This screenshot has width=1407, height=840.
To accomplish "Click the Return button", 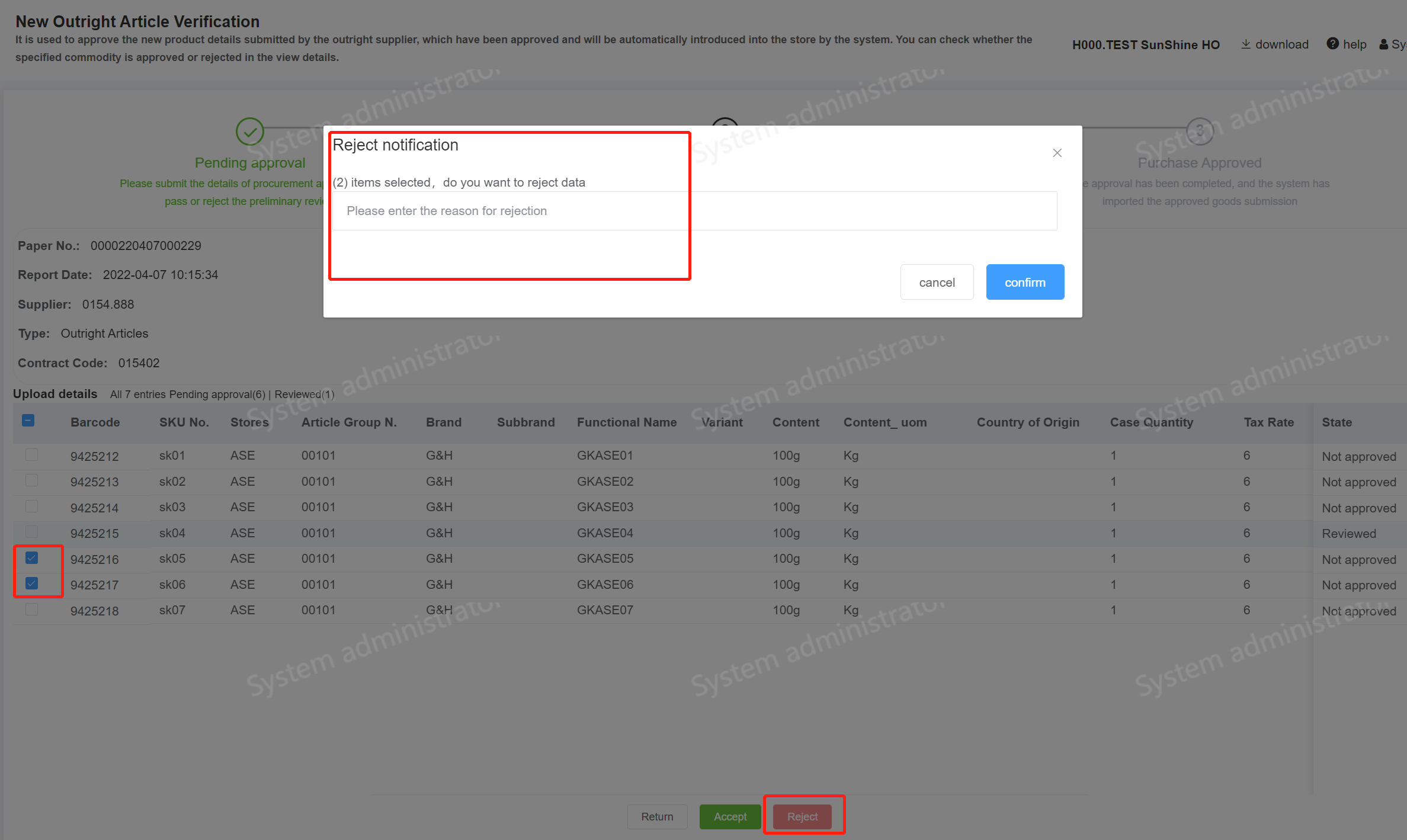I will 657,816.
